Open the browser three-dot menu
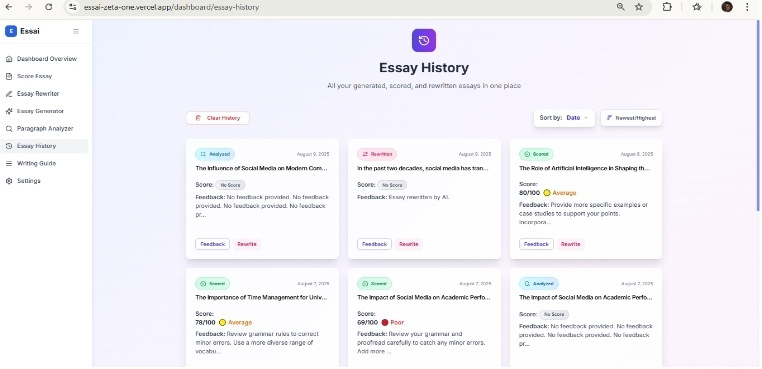Viewport: 762px width, 369px height. coord(747,7)
